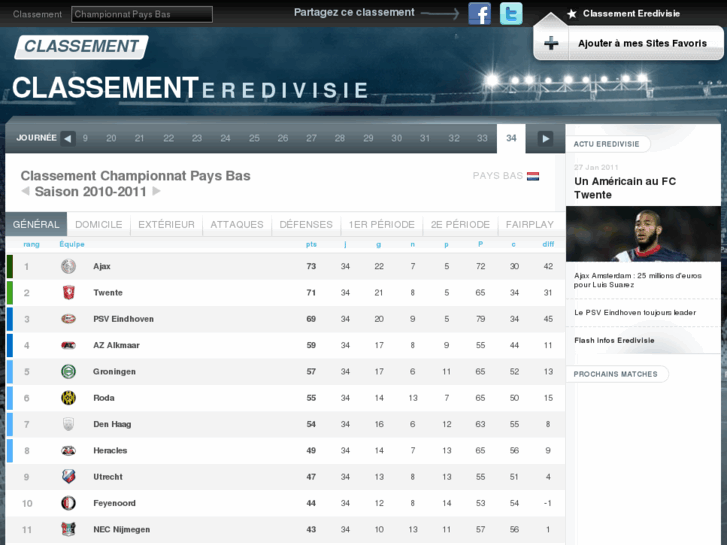Select journée 27

point(311,138)
